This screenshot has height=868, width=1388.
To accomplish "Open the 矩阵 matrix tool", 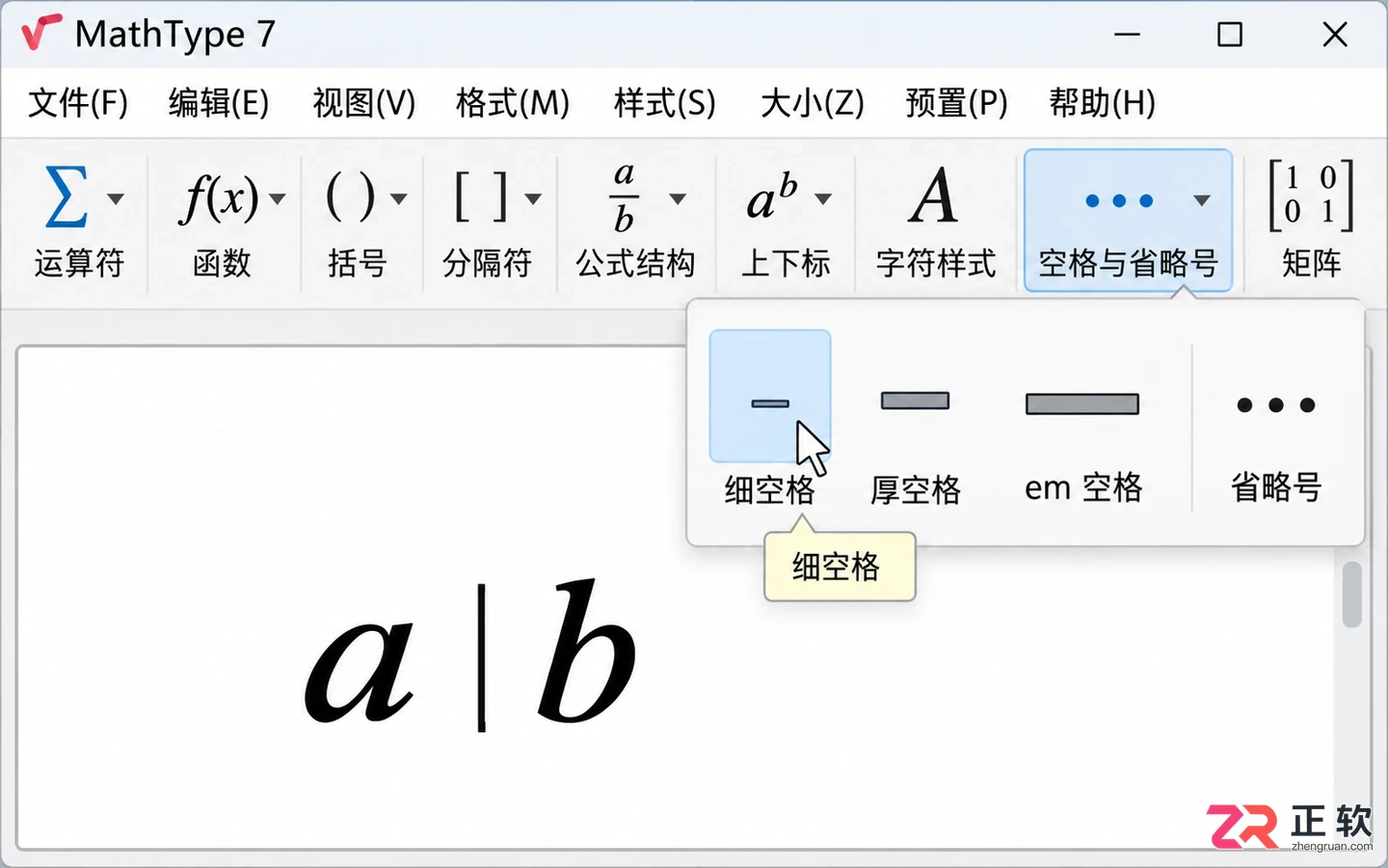I will pos(1311,221).
